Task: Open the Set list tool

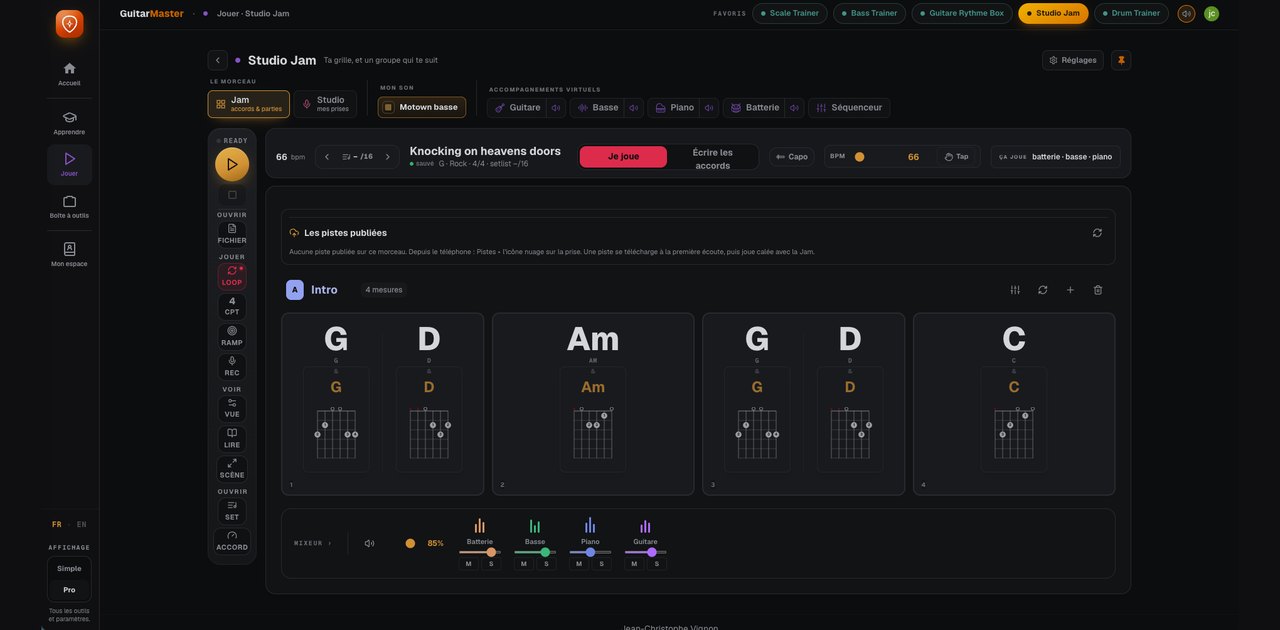Action: coord(232,511)
